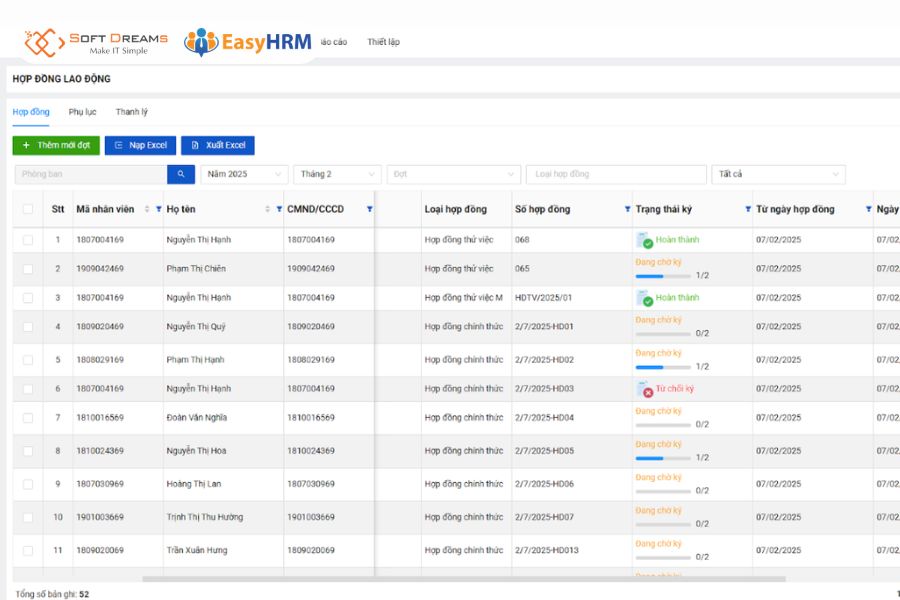Click sort arrows on Mã nhân viên column
Viewport: 900px width, 600px height.
tap(147, 209)
